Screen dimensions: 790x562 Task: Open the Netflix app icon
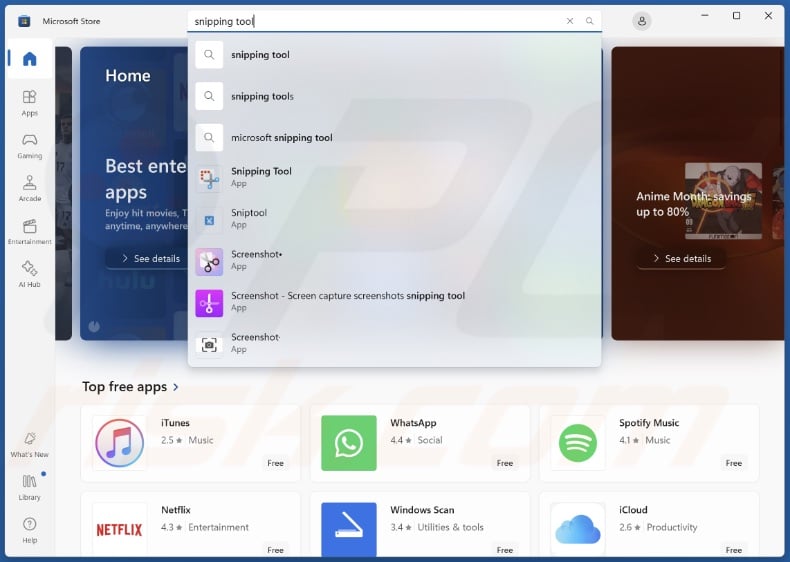[119, 530]
